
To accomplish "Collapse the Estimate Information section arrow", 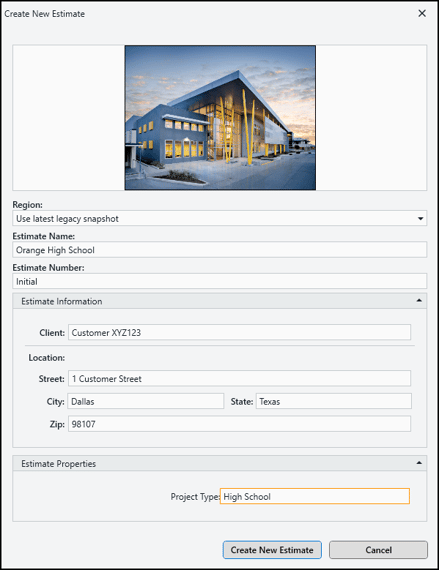I will tap(419, 301).
